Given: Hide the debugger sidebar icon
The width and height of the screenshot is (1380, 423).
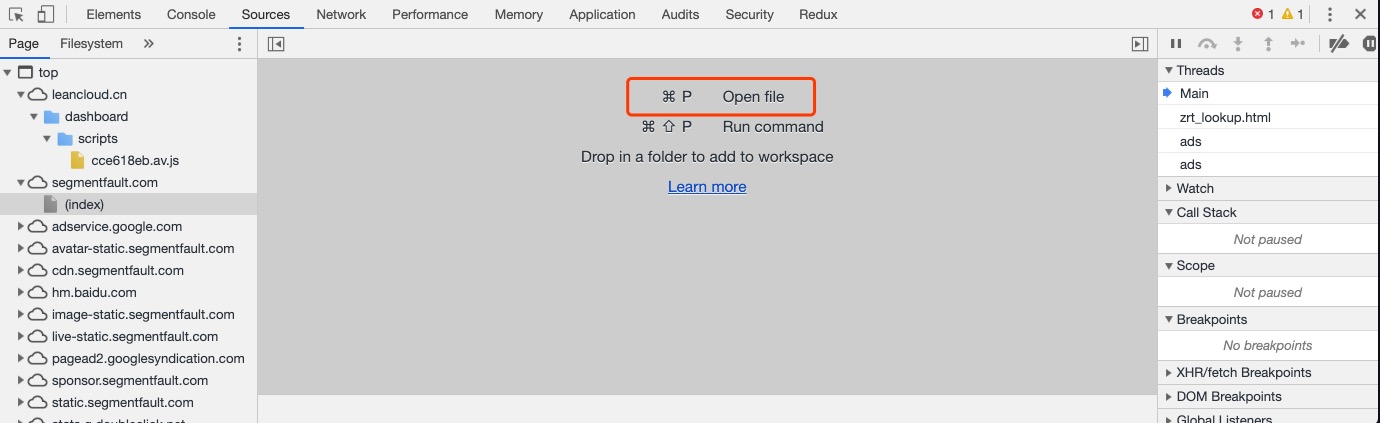Looking at the screenshot, I should 1140,44.
